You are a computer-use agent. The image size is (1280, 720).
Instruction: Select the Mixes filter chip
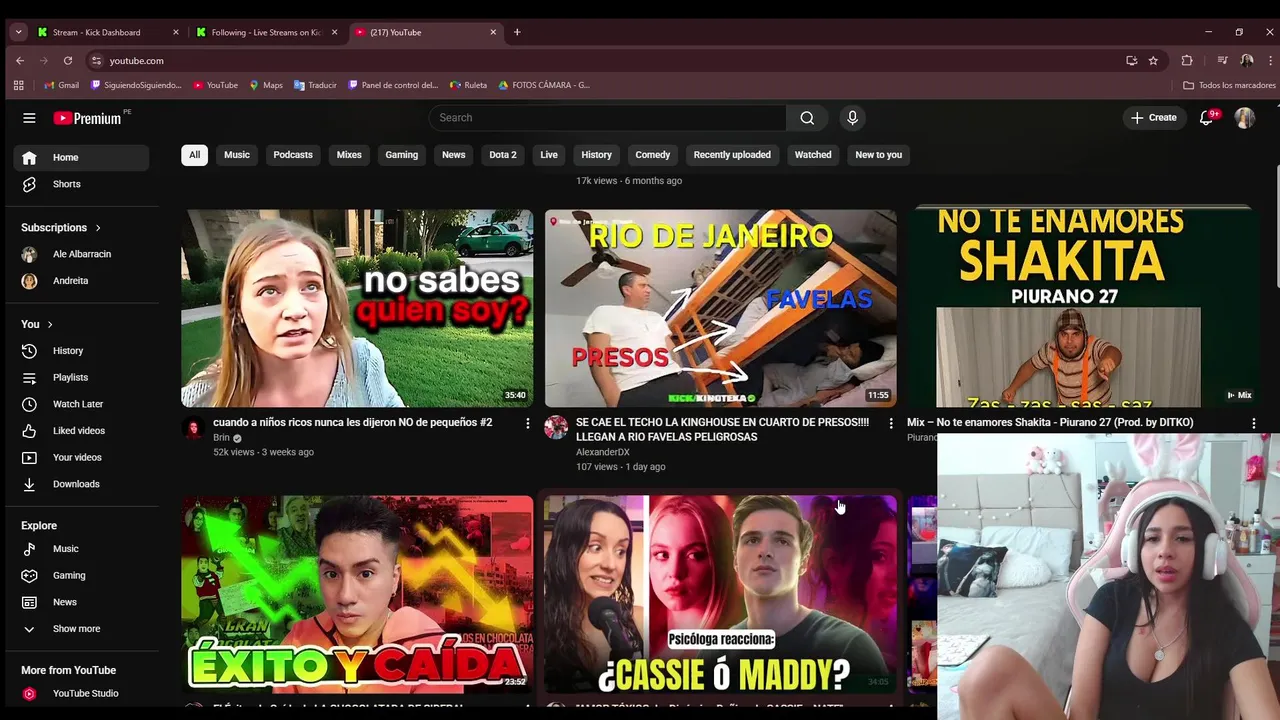[349, 155]
